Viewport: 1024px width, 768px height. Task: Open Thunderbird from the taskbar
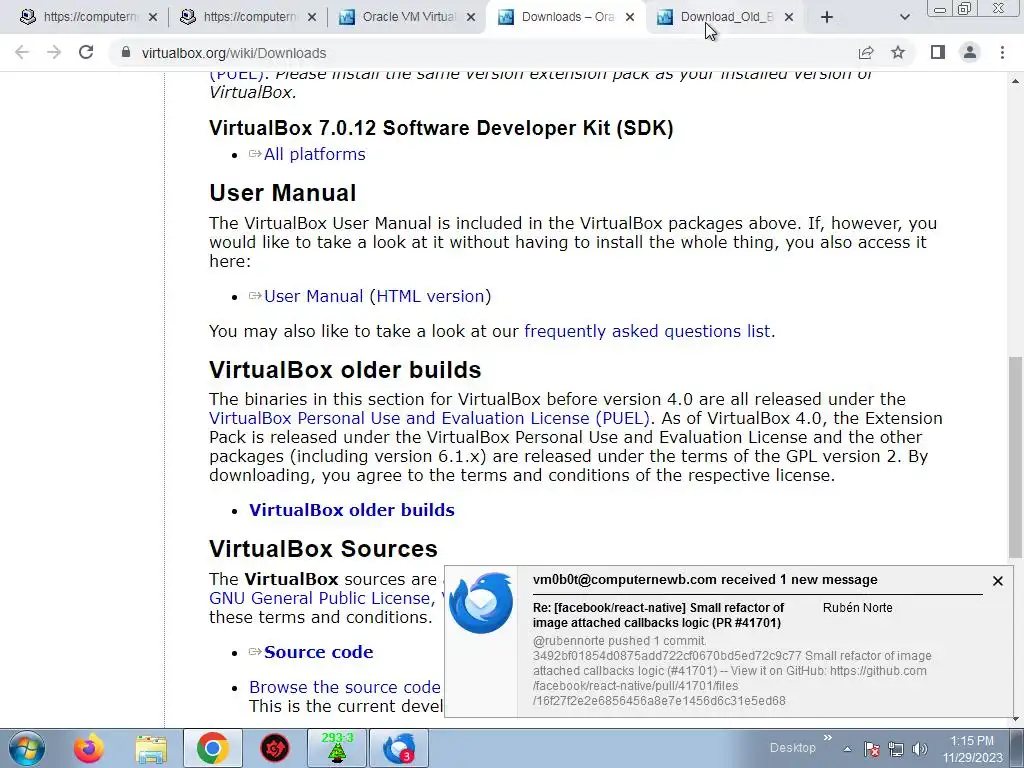(399, 748)
